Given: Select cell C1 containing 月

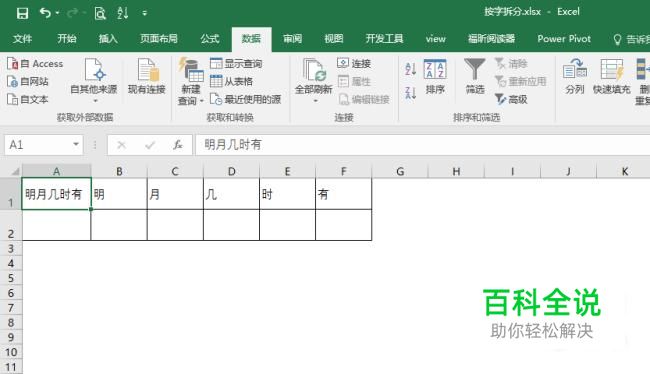Looking at the screenshot, I should pyautogui.click(x=175, y=194).
